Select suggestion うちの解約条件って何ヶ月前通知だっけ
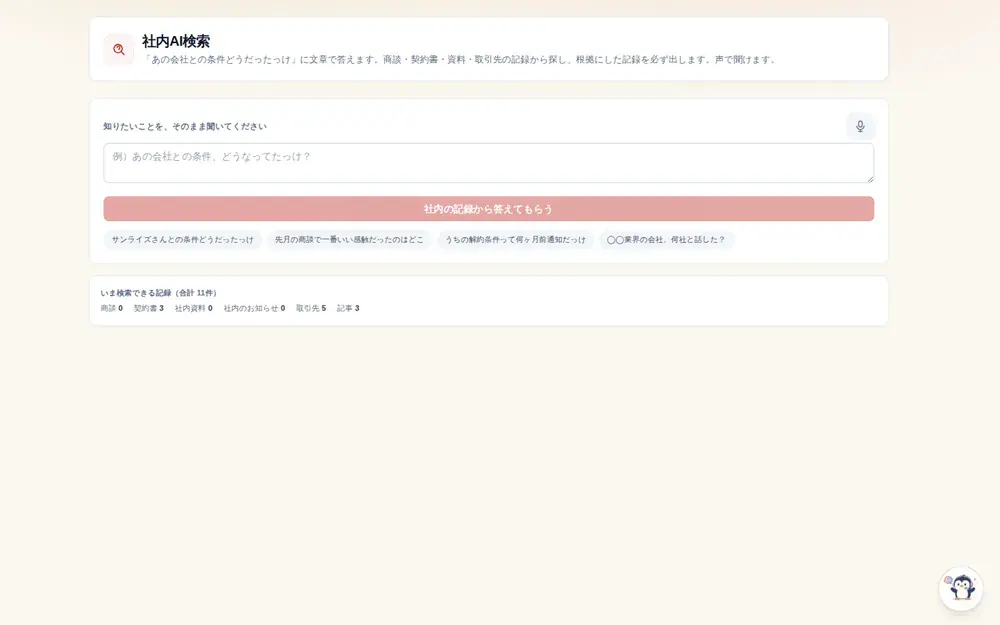 (515, 240)
